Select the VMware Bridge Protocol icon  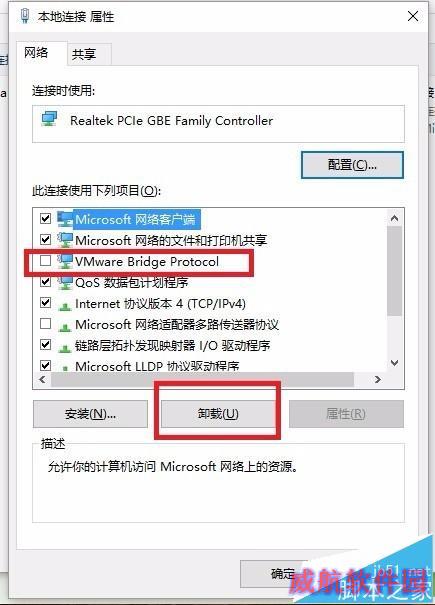tap(65, 261)
